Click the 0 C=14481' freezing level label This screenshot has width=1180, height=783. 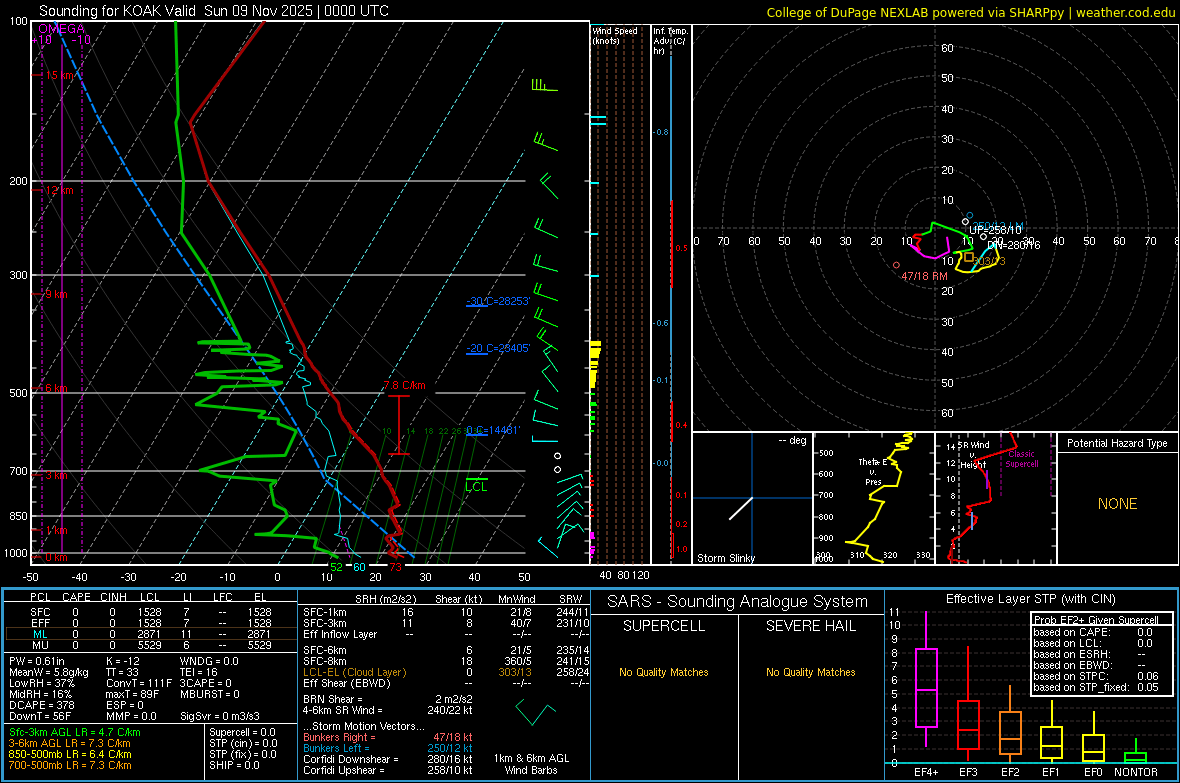493,431
